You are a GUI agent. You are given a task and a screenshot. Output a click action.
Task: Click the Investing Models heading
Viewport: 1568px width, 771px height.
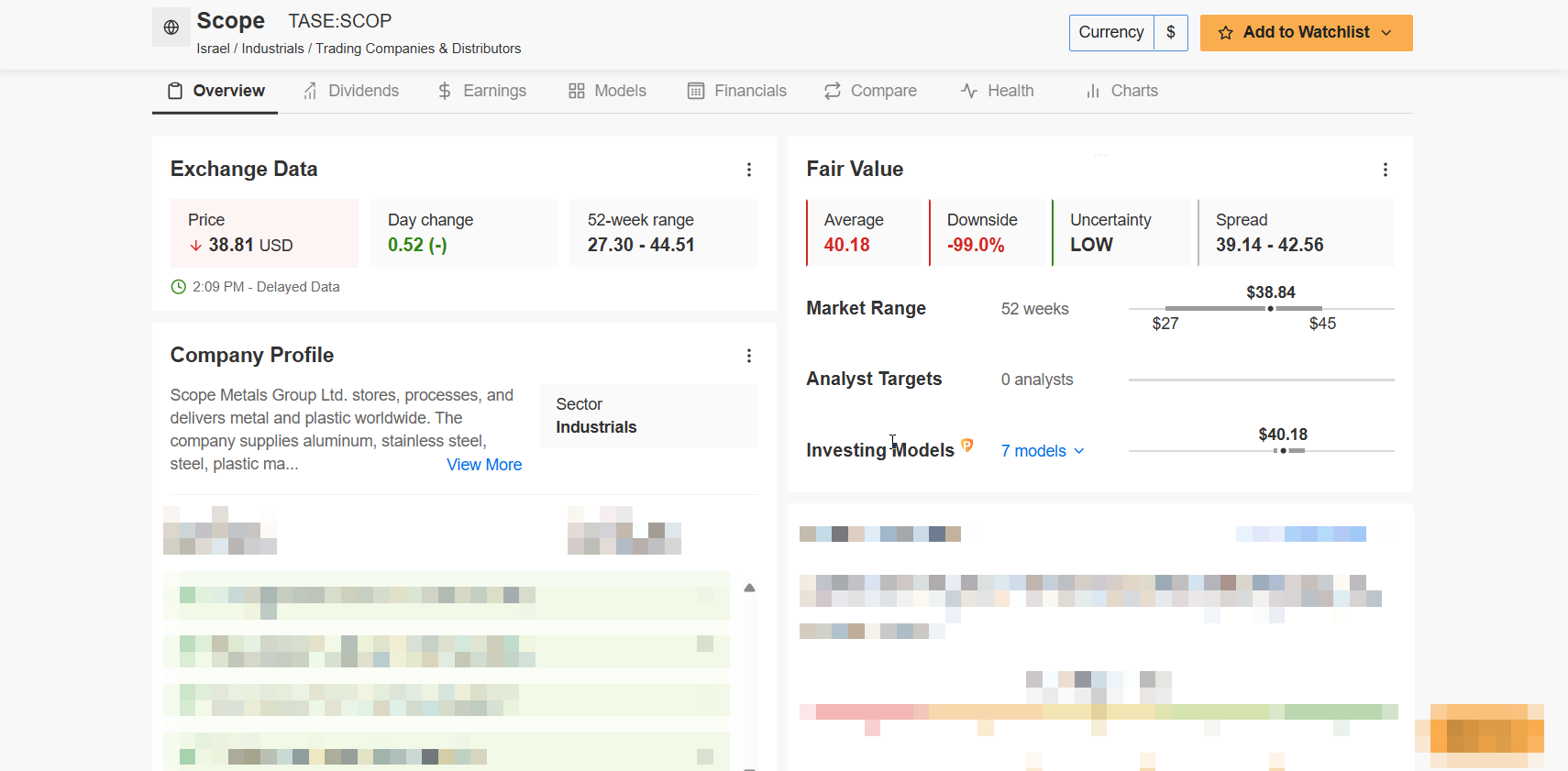[x=880, y=450]
